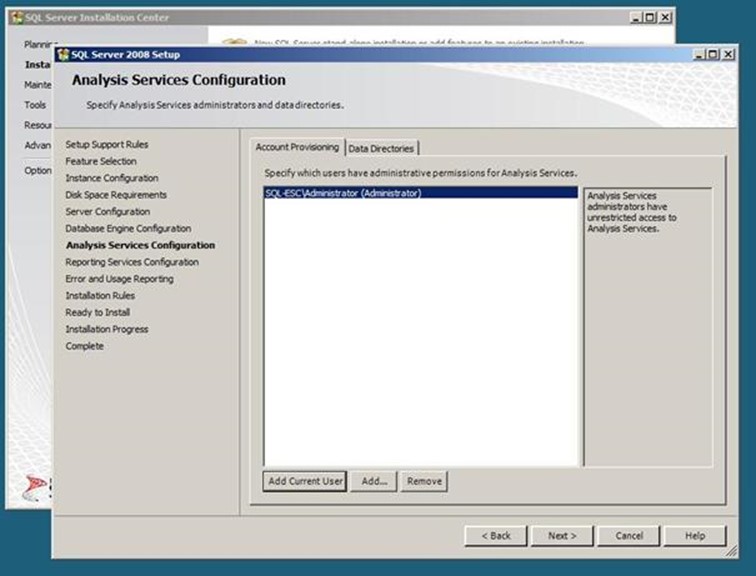The width and height of the screenshot is (756, 576).
Task: Open Options in Installation Center sidebar
Action: (x=38, y=171)
